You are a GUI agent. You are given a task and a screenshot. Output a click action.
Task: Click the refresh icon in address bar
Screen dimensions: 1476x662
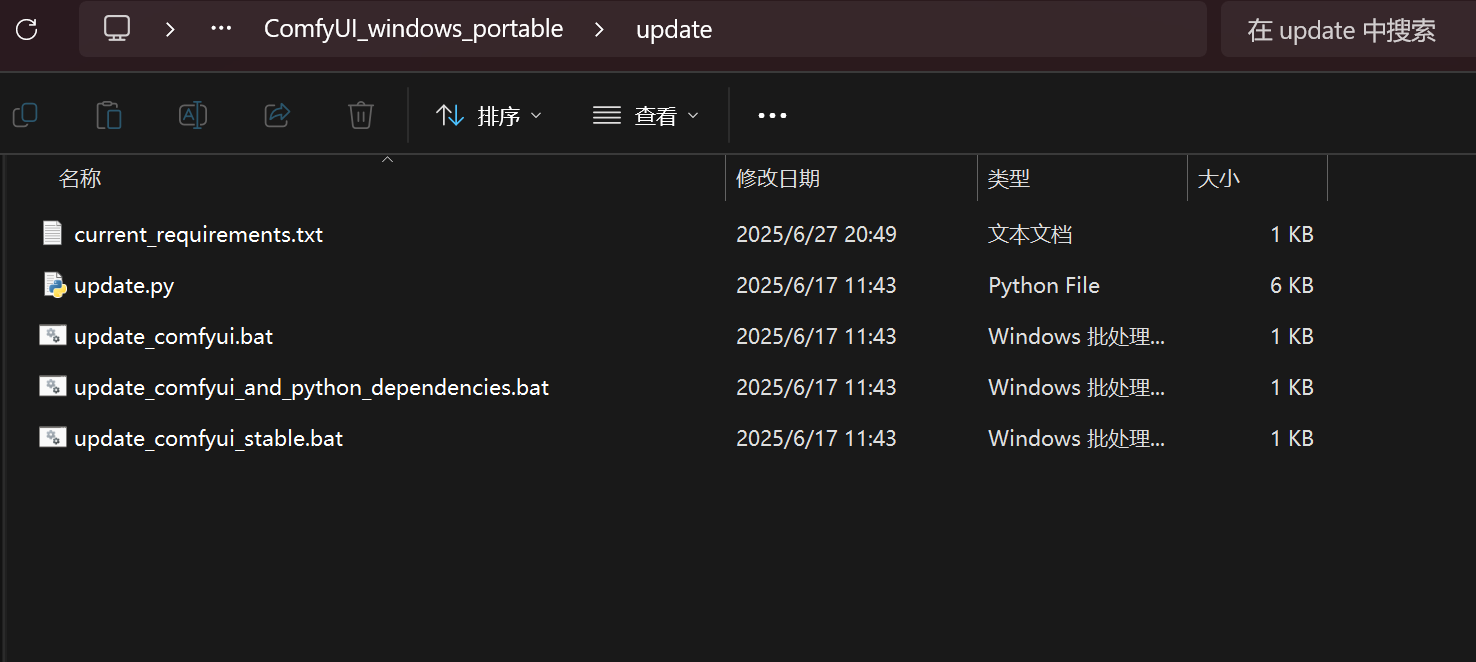pyautogui.click(x=27, y=29)
